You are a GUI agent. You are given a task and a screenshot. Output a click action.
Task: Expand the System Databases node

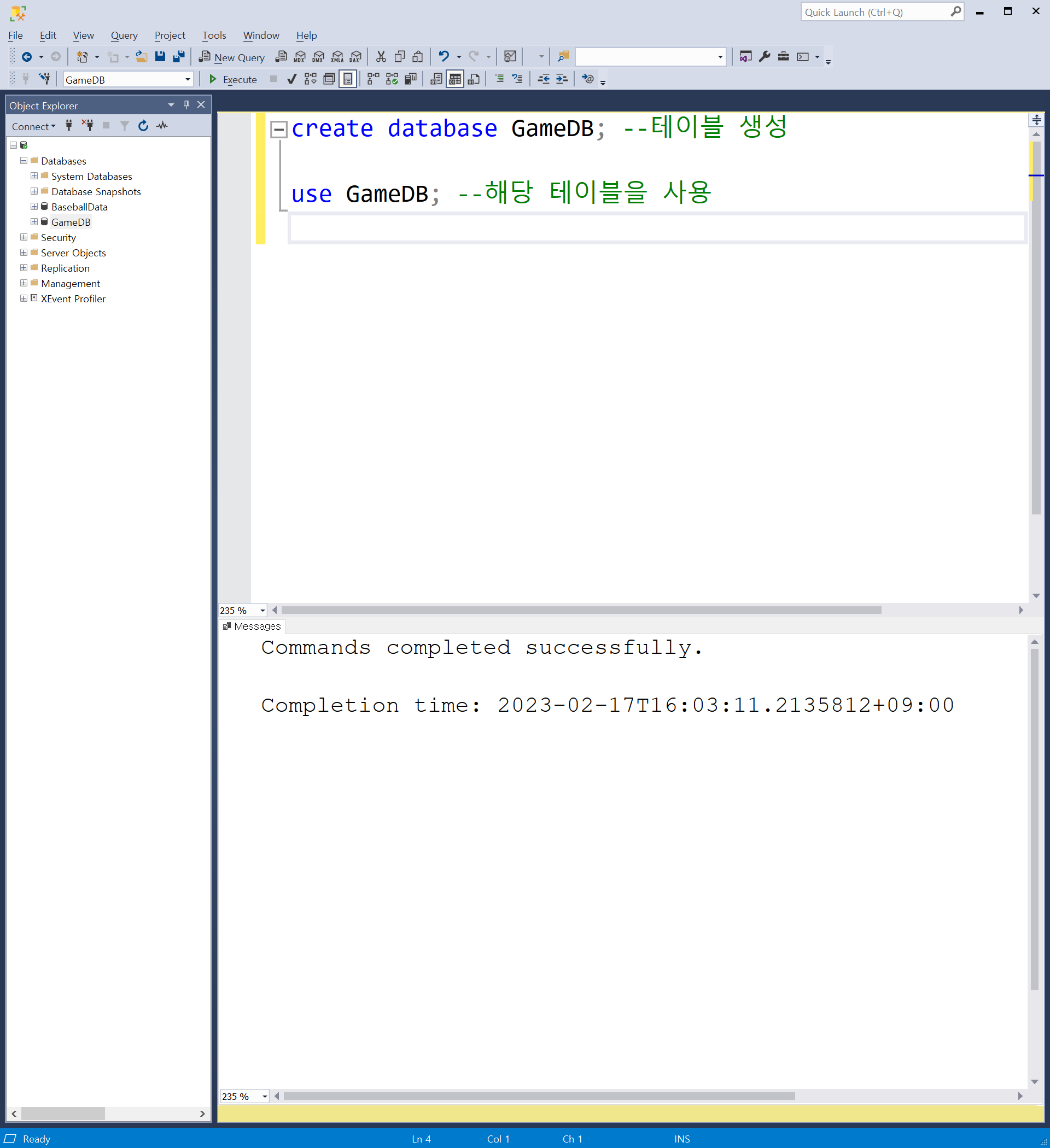(34, 176)
